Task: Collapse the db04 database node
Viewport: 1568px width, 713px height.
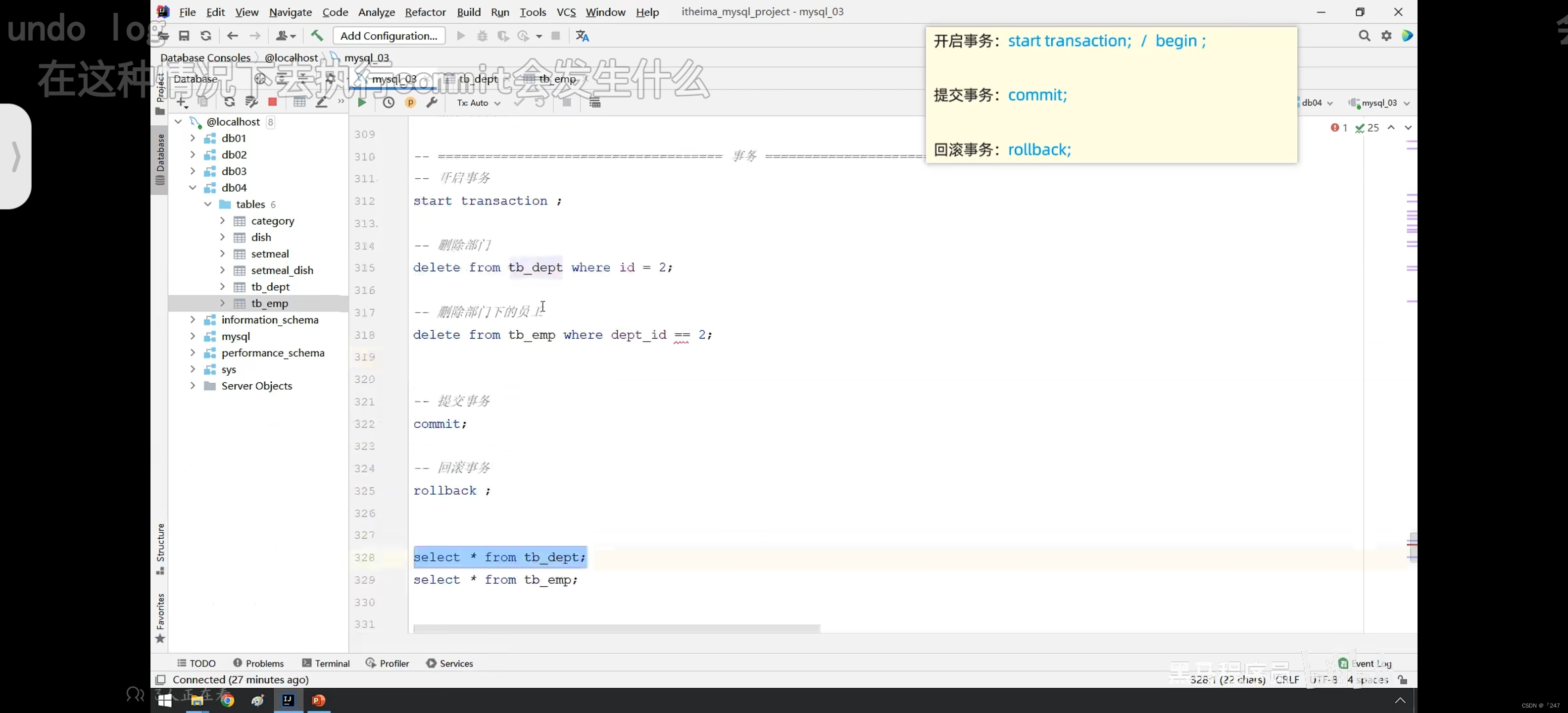Action: tap(193, 188)
